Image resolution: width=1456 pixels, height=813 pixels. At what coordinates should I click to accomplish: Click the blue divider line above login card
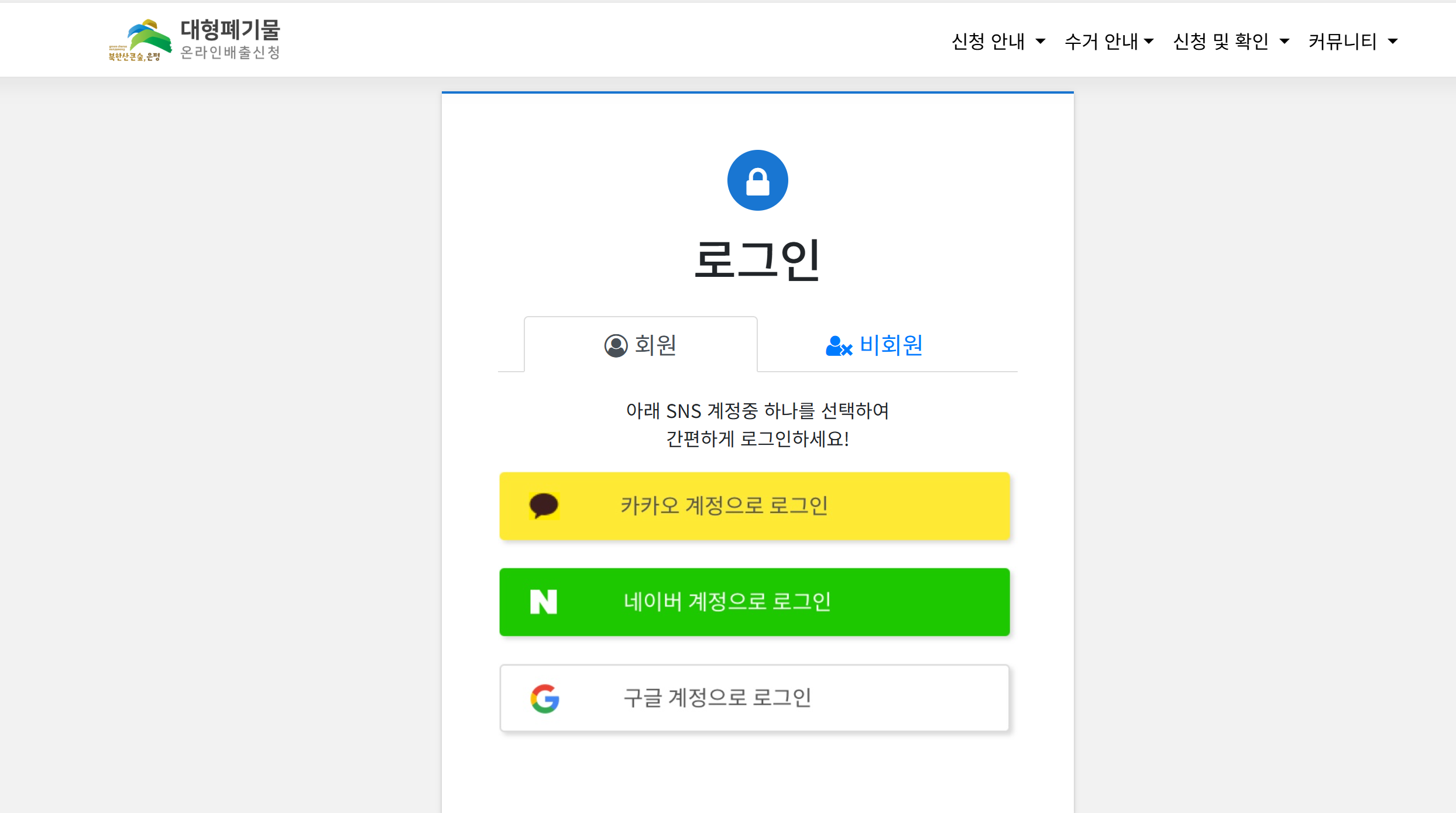pos(757,92)
